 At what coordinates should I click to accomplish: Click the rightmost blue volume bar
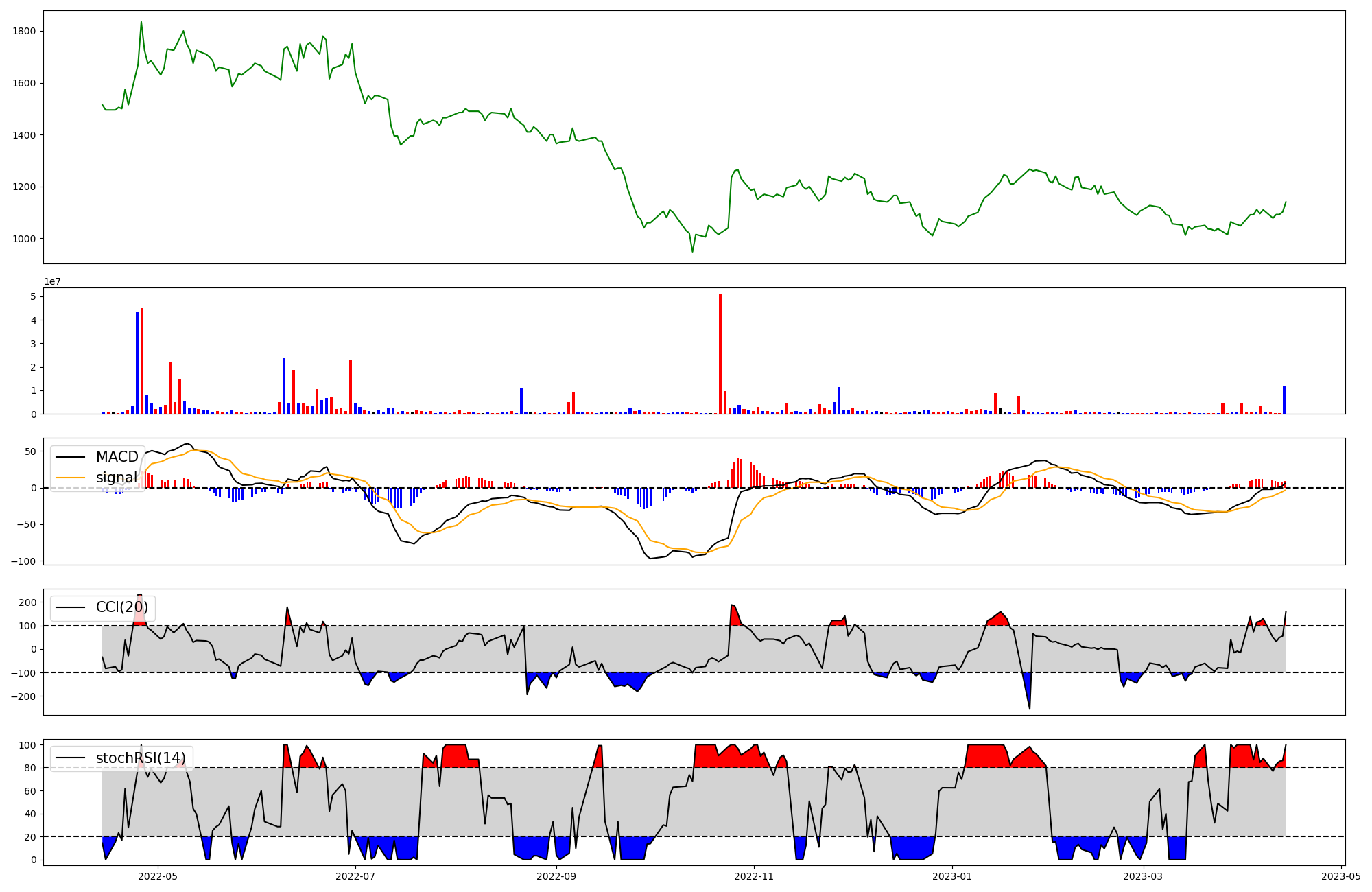1284,399
